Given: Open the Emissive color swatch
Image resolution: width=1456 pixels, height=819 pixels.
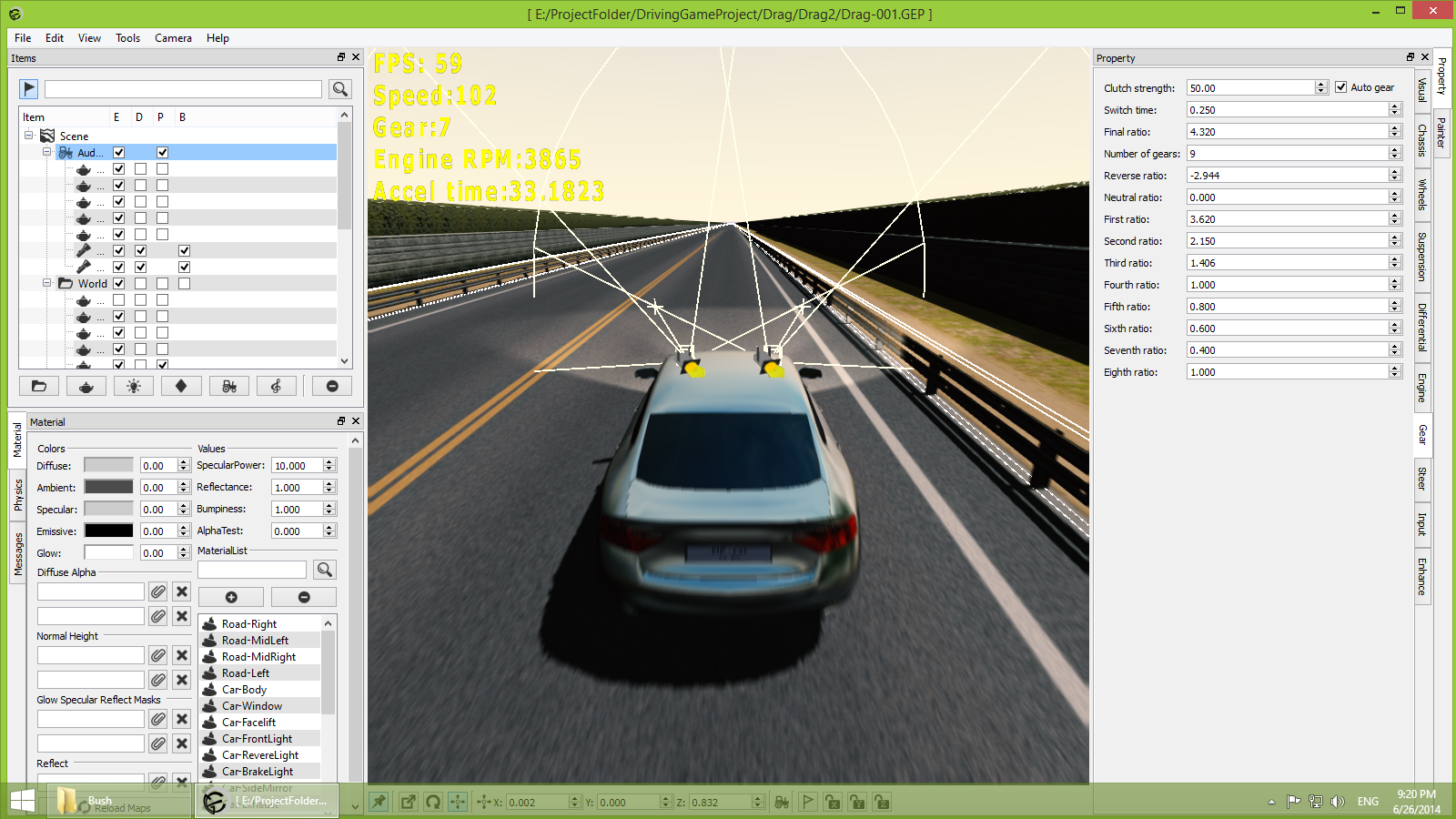Looking at the screenshot, I should click(x=108, y=531).
